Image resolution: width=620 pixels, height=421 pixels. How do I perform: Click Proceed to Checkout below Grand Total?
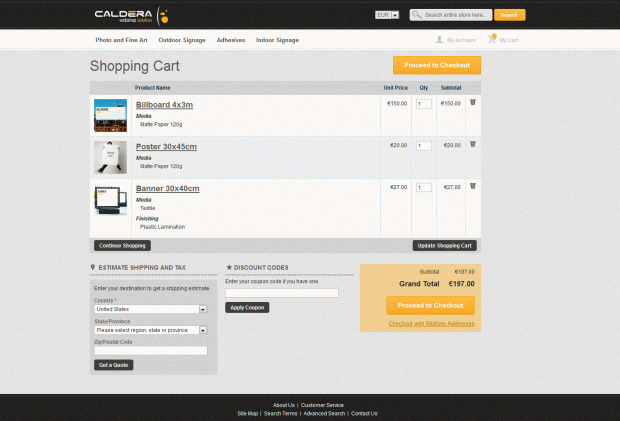[x=430, y=306]
